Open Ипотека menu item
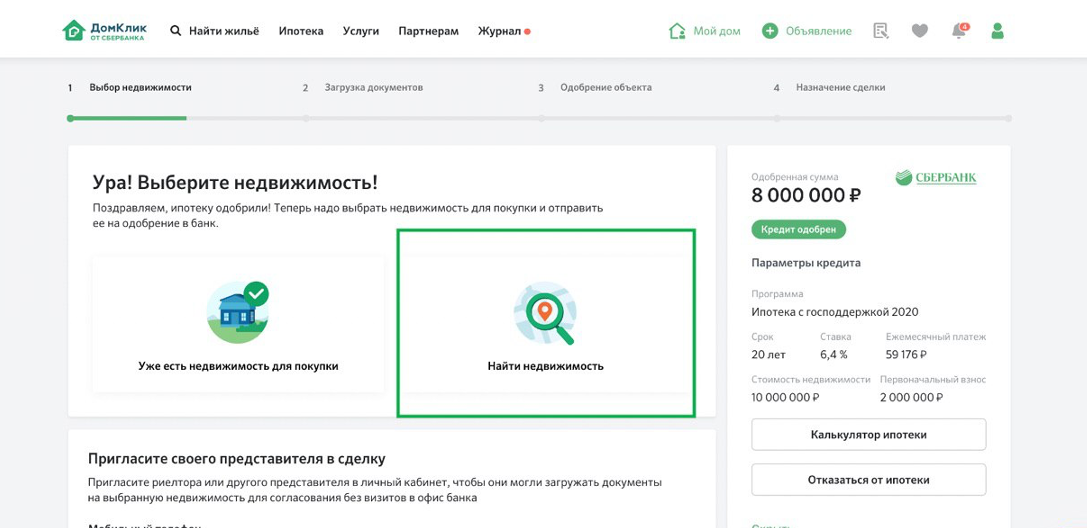This screenshot has width=1087, height=528. pos(301,31)
